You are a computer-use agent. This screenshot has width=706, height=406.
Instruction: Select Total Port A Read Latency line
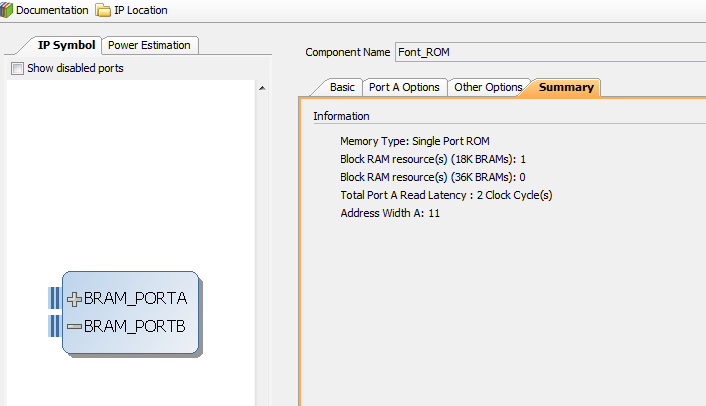(x=446, y=195)
